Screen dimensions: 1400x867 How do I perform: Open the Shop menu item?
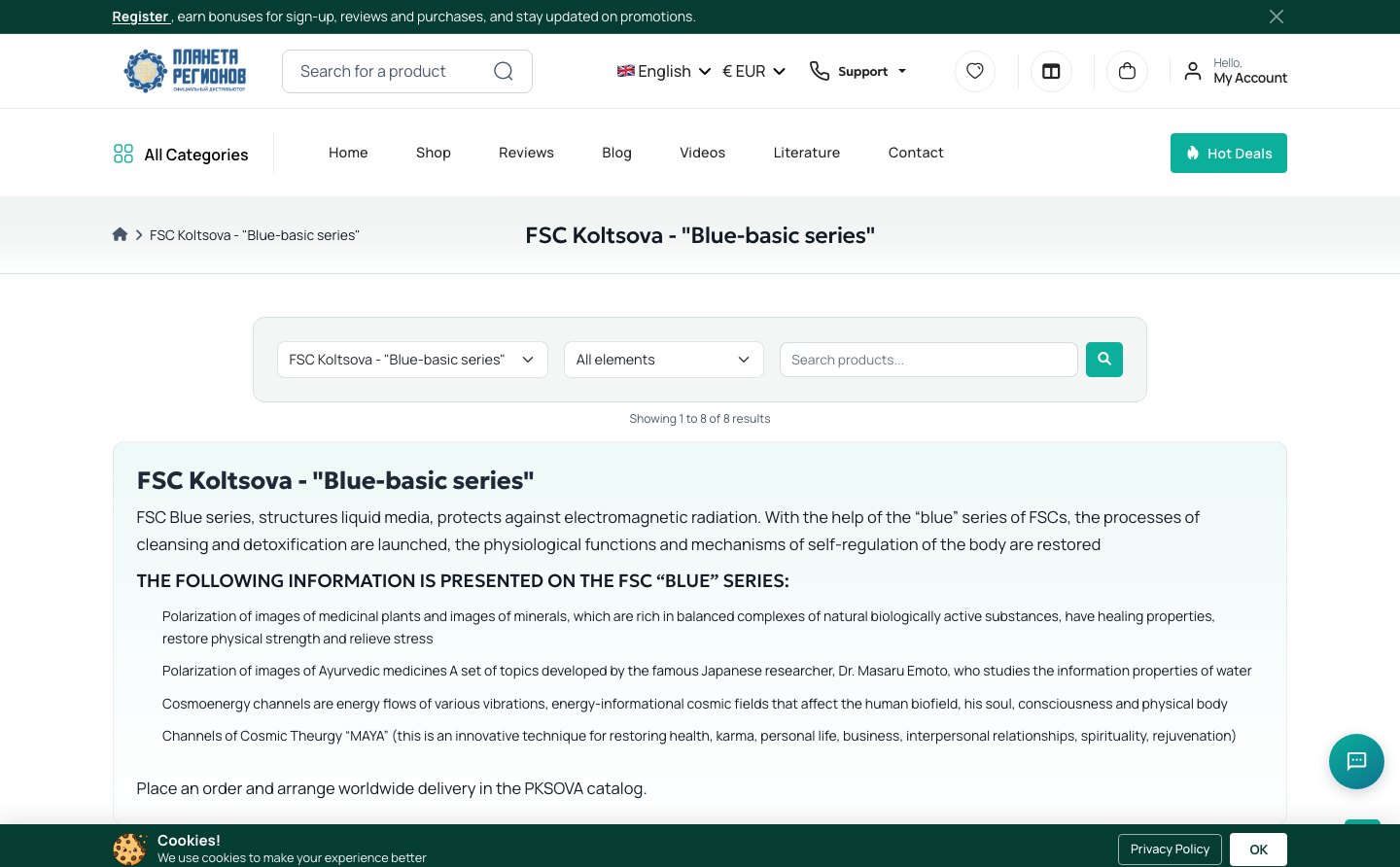click(434, 153)
